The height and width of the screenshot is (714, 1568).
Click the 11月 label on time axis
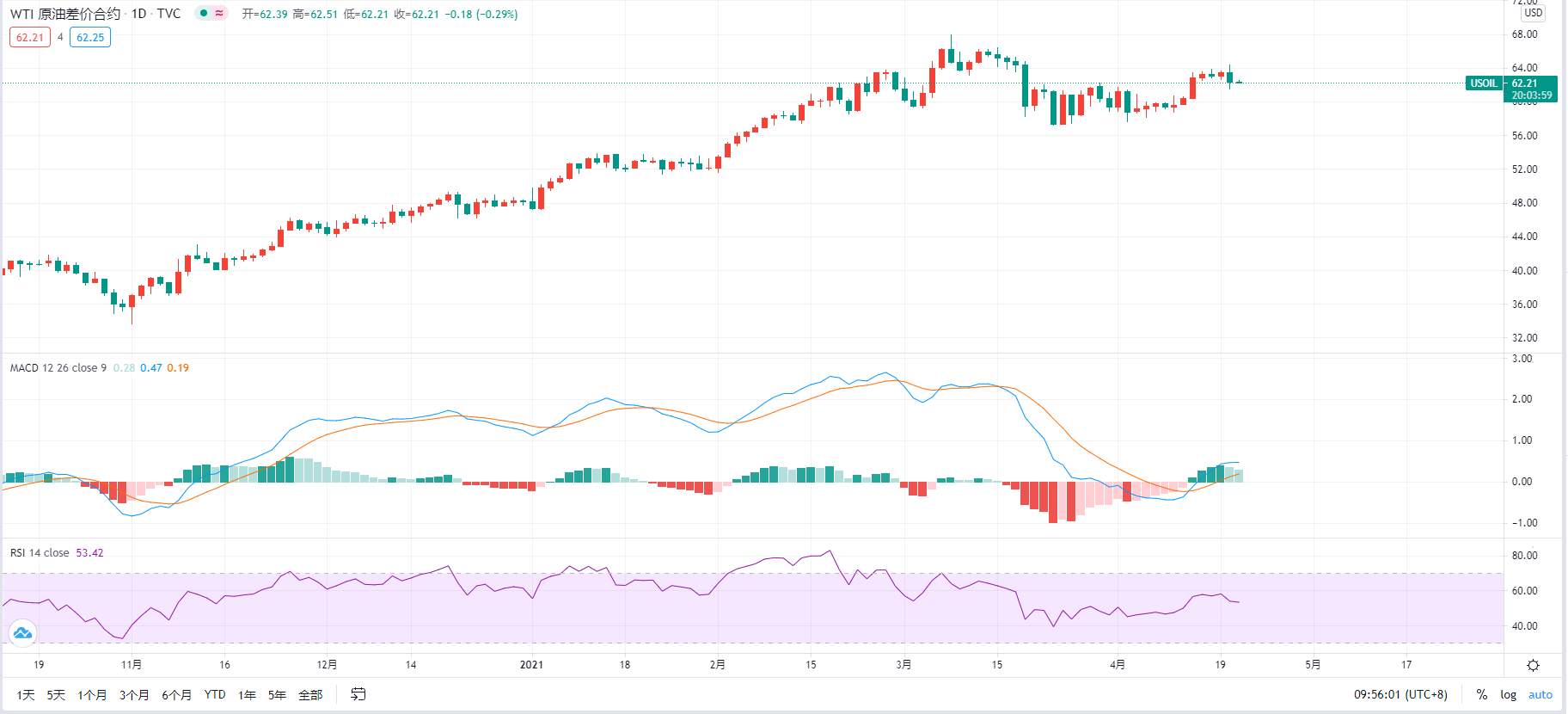[132, 664]
